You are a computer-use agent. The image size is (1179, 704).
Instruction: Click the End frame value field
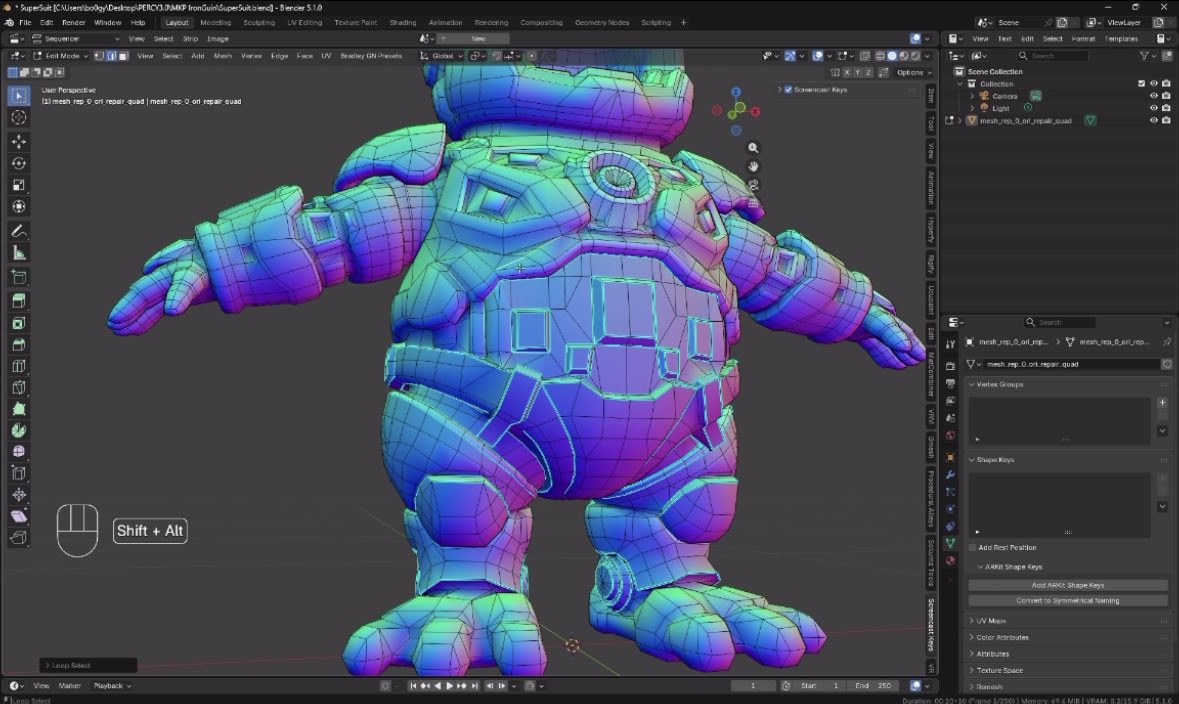coord(874,685)
